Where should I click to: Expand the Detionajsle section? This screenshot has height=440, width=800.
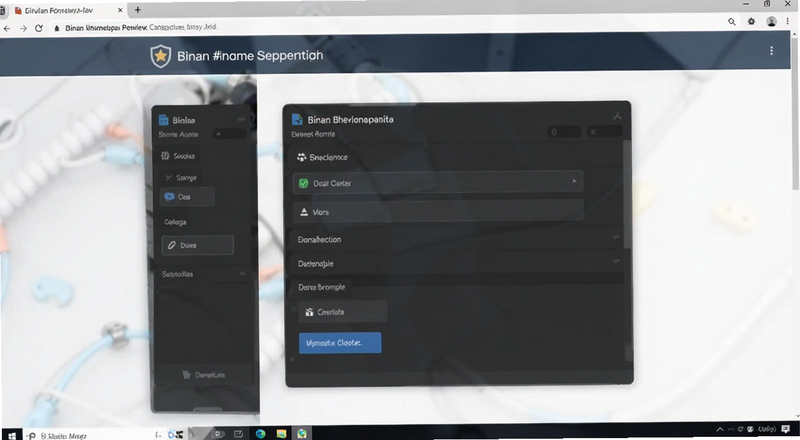(x=616, y=261)
